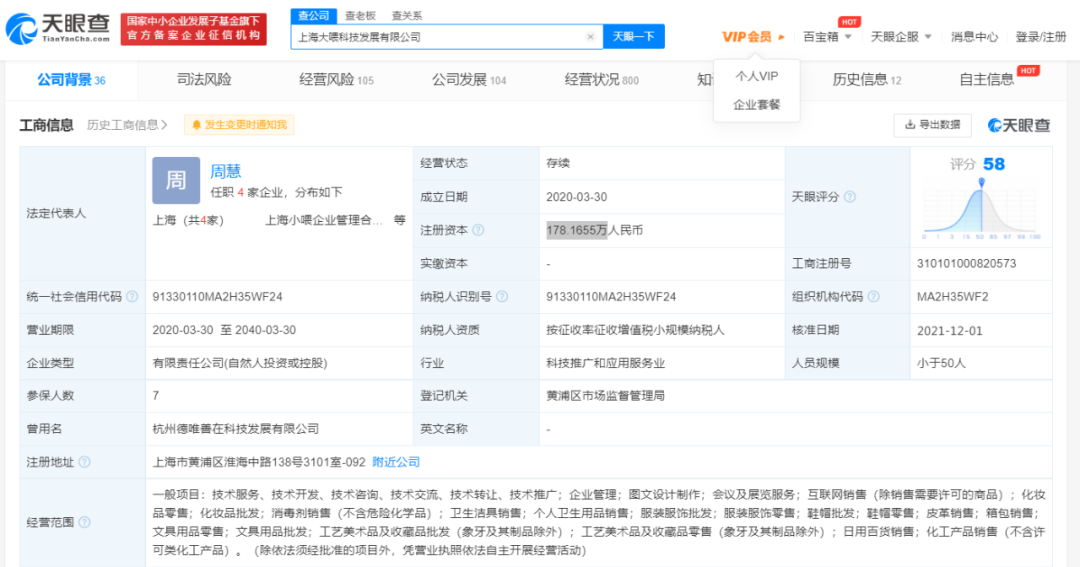Clear the search box with the X icon
This screenshot has width=1080, height=567.
click(590, 37)
